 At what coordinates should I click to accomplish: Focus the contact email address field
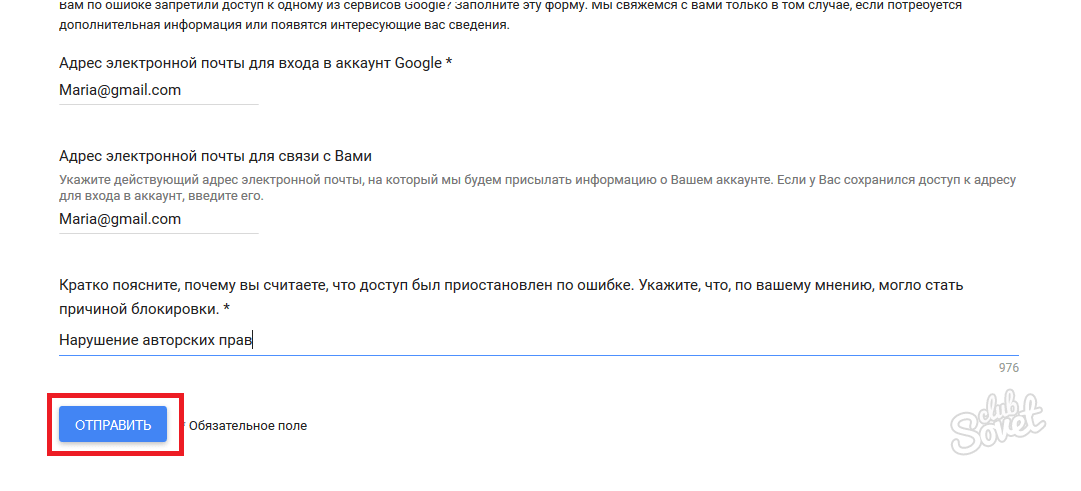coord(158,219)
